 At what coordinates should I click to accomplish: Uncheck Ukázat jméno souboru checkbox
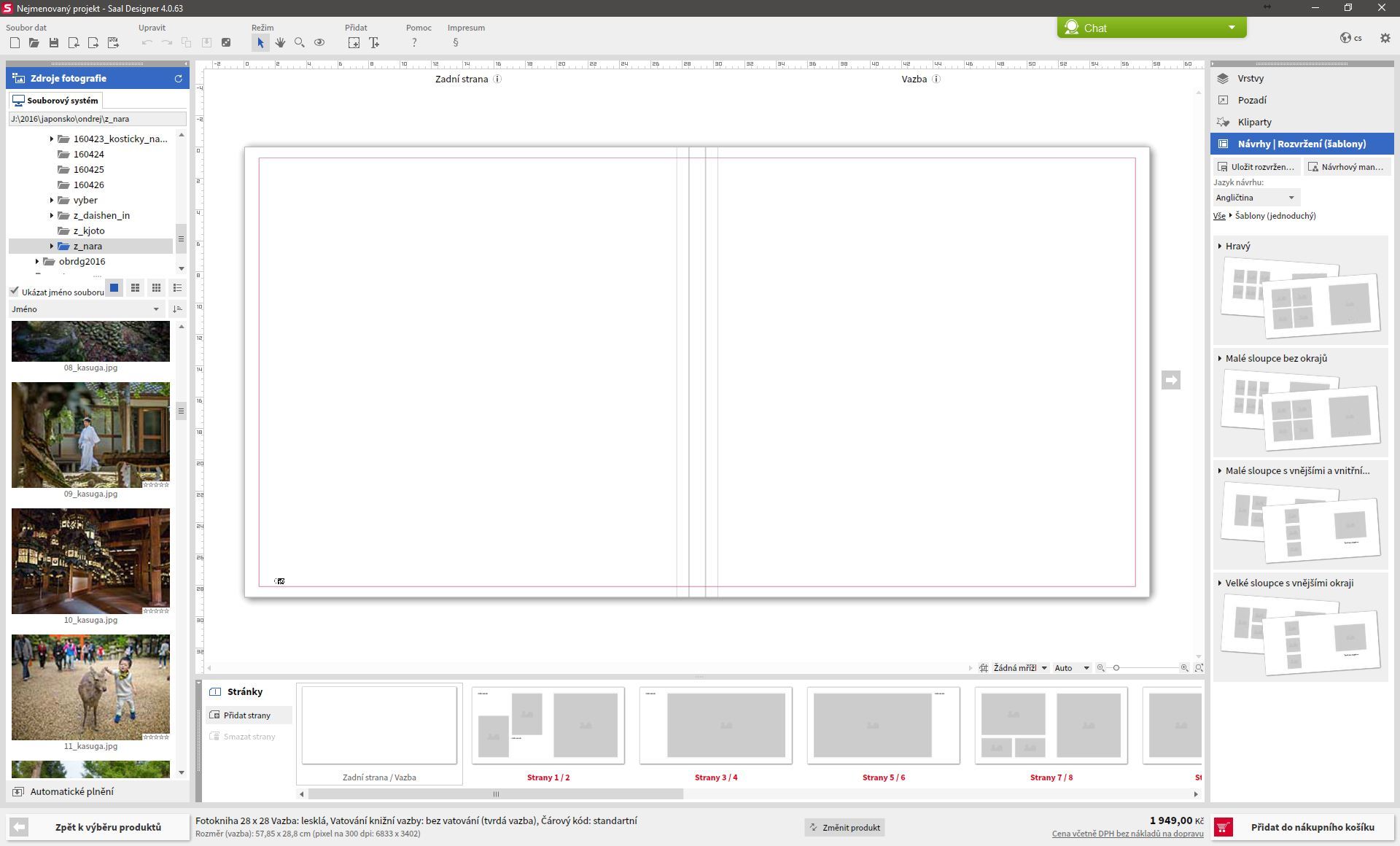point(15,292)
